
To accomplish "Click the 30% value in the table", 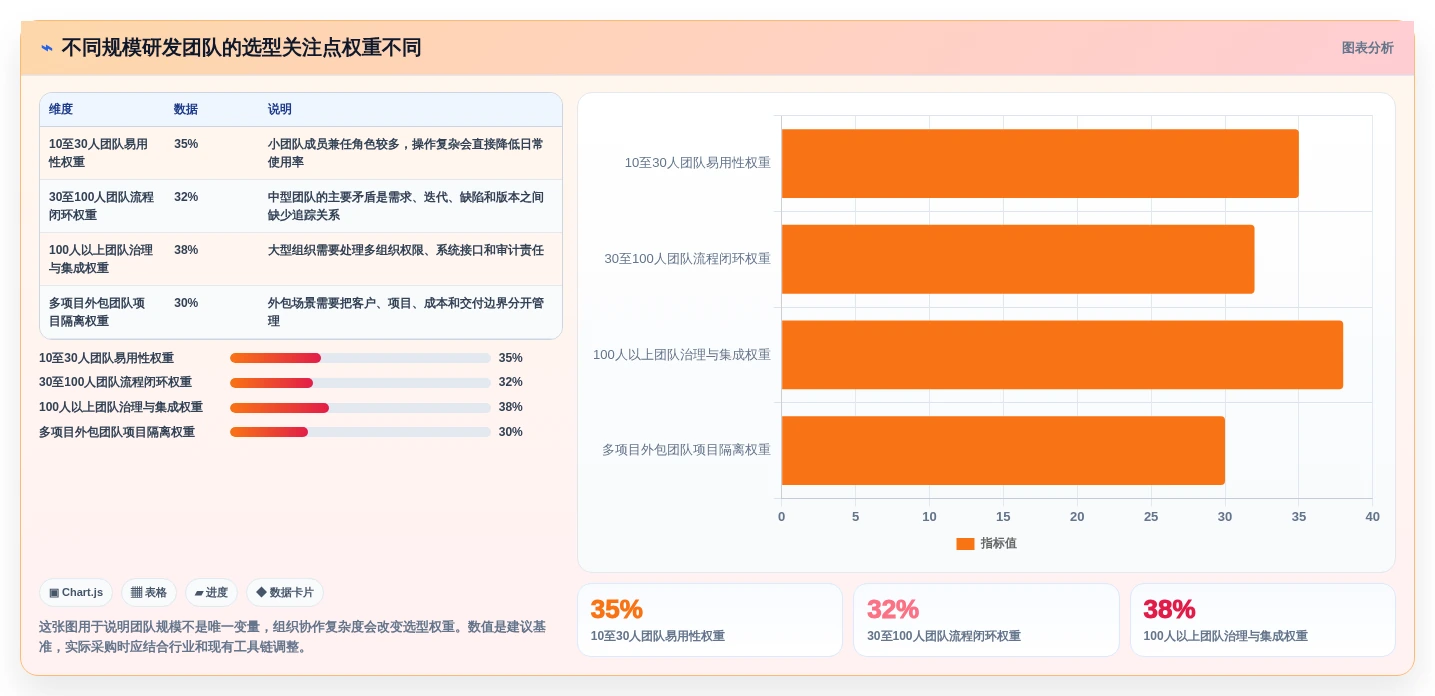I will (186, 303).
